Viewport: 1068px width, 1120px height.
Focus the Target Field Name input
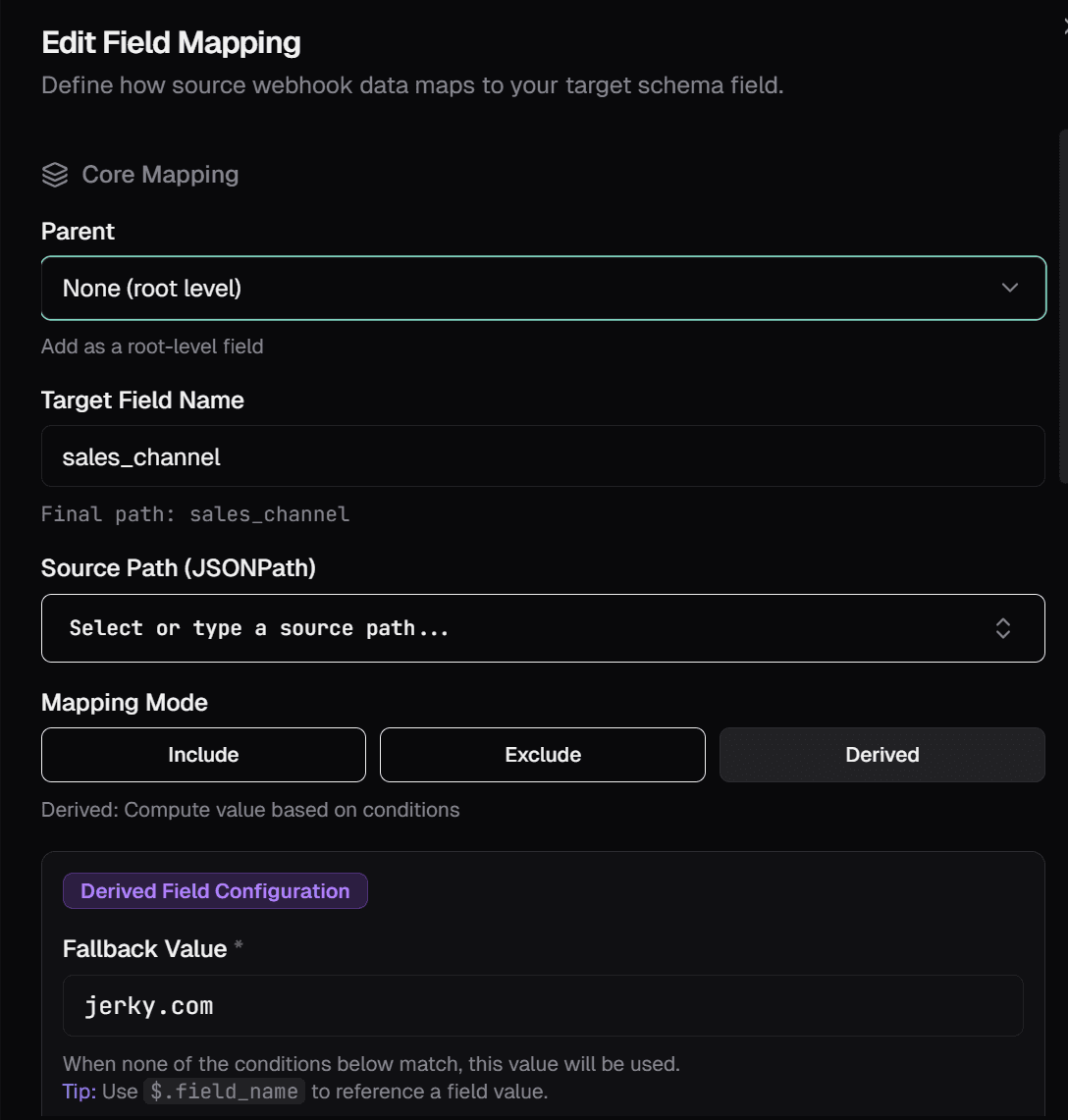543,456
